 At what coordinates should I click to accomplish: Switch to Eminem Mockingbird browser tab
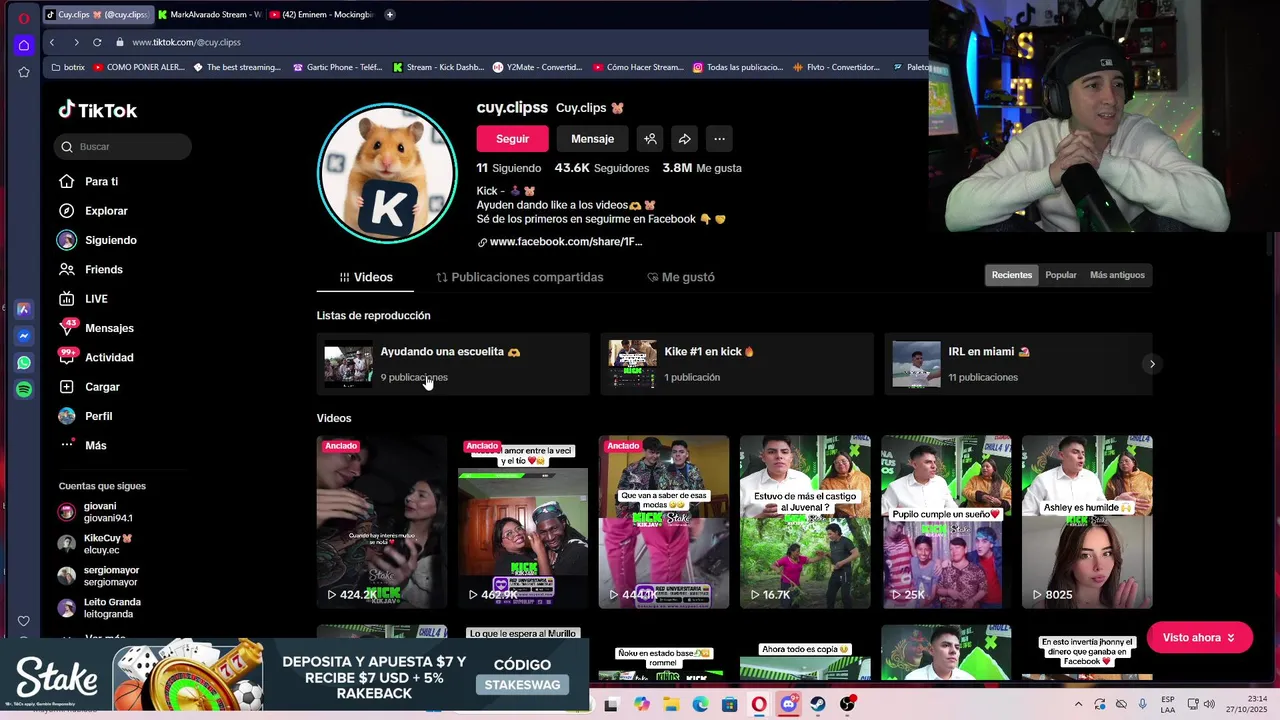(322, 15)
